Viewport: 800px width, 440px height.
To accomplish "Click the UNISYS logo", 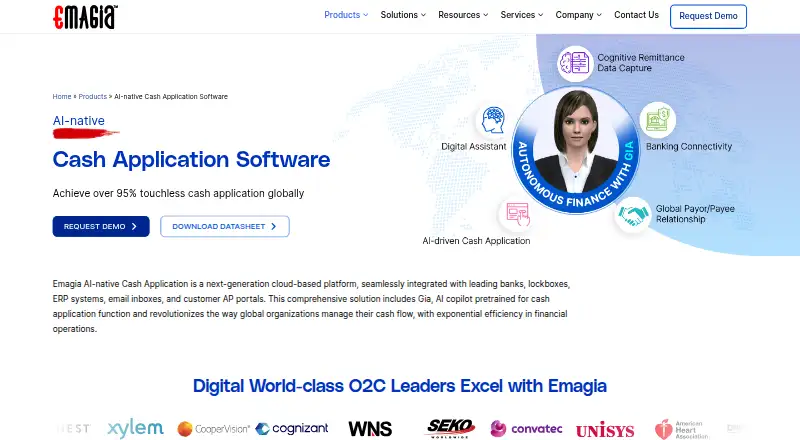I will point(605,430).
